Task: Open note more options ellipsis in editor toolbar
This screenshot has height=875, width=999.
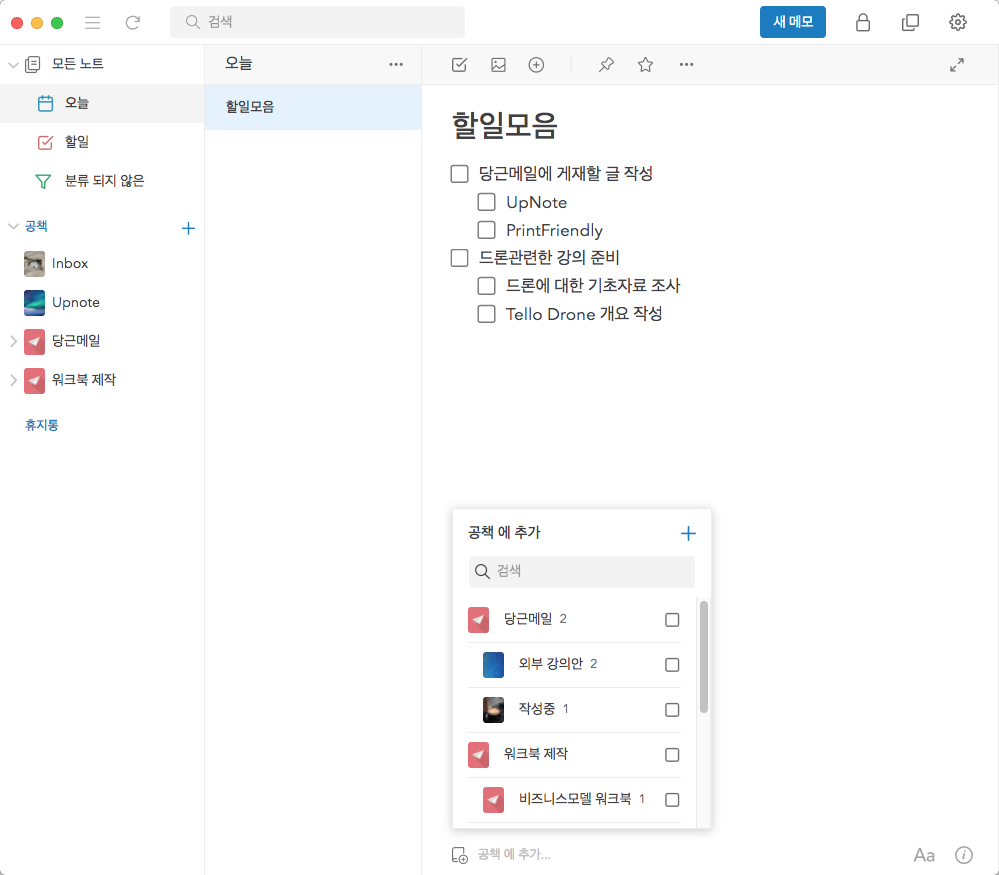Action: click(686, 64)
